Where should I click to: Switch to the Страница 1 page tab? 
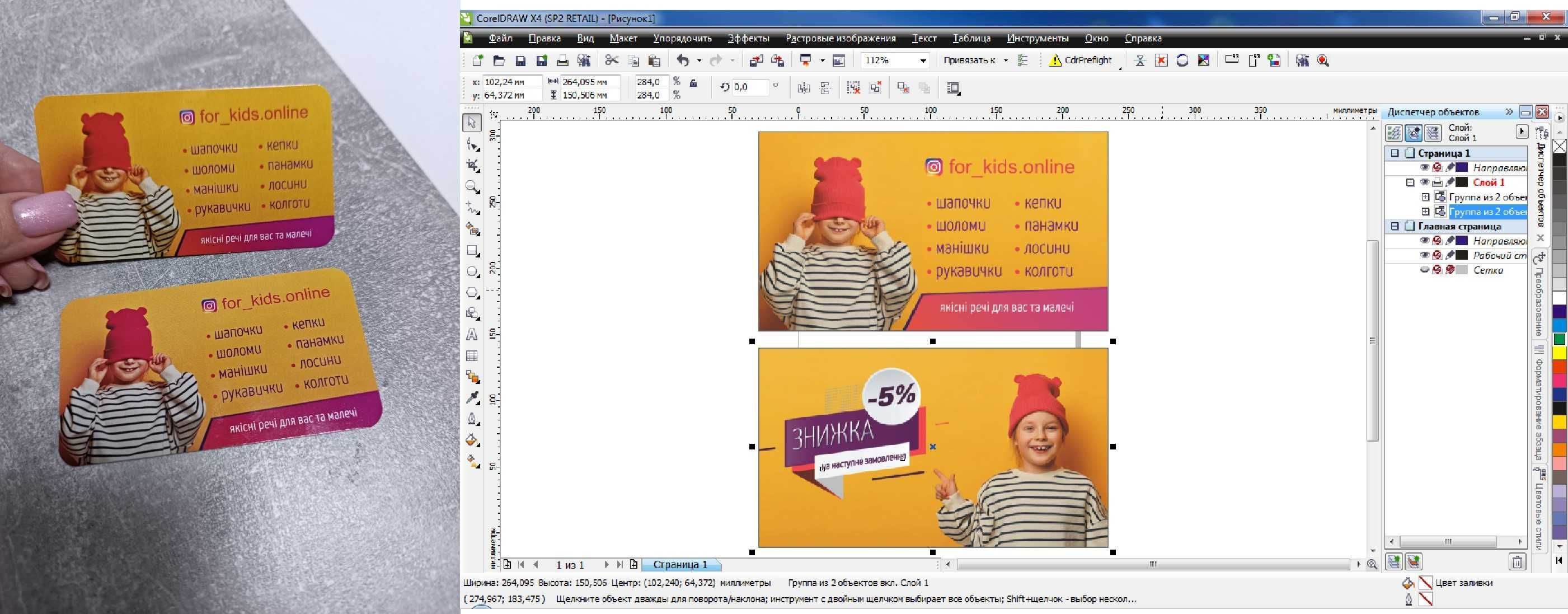tap(680, 564)
